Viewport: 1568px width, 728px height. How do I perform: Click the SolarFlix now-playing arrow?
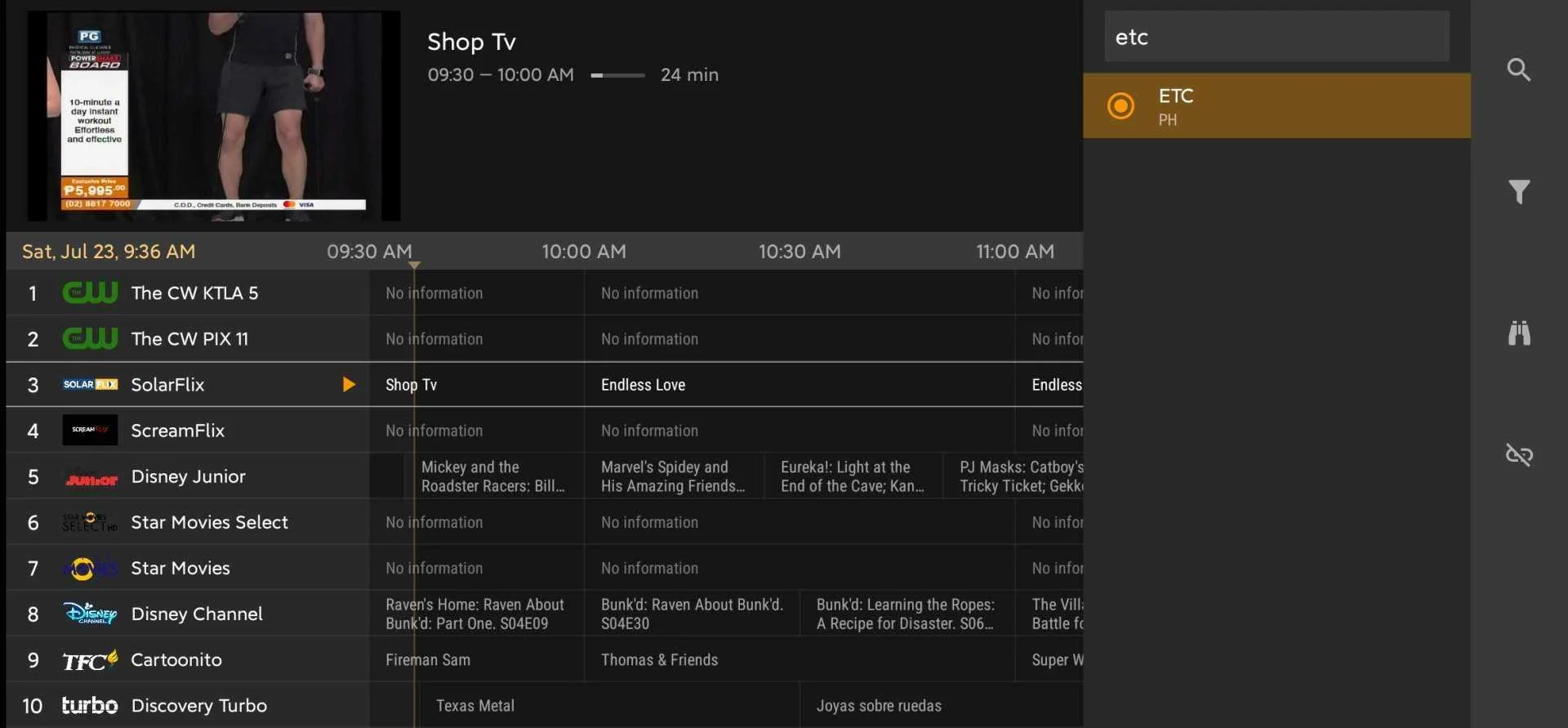pos(349,384)
